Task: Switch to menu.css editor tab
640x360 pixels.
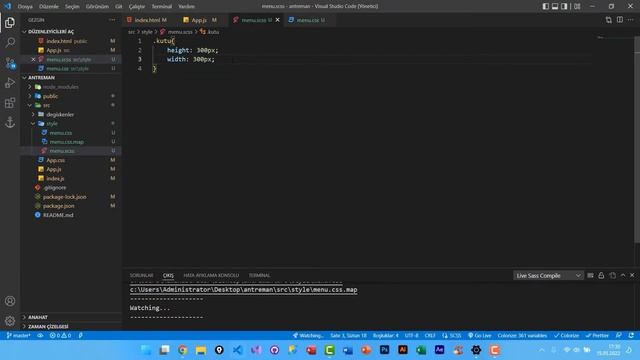Action: tap(307, 20)
